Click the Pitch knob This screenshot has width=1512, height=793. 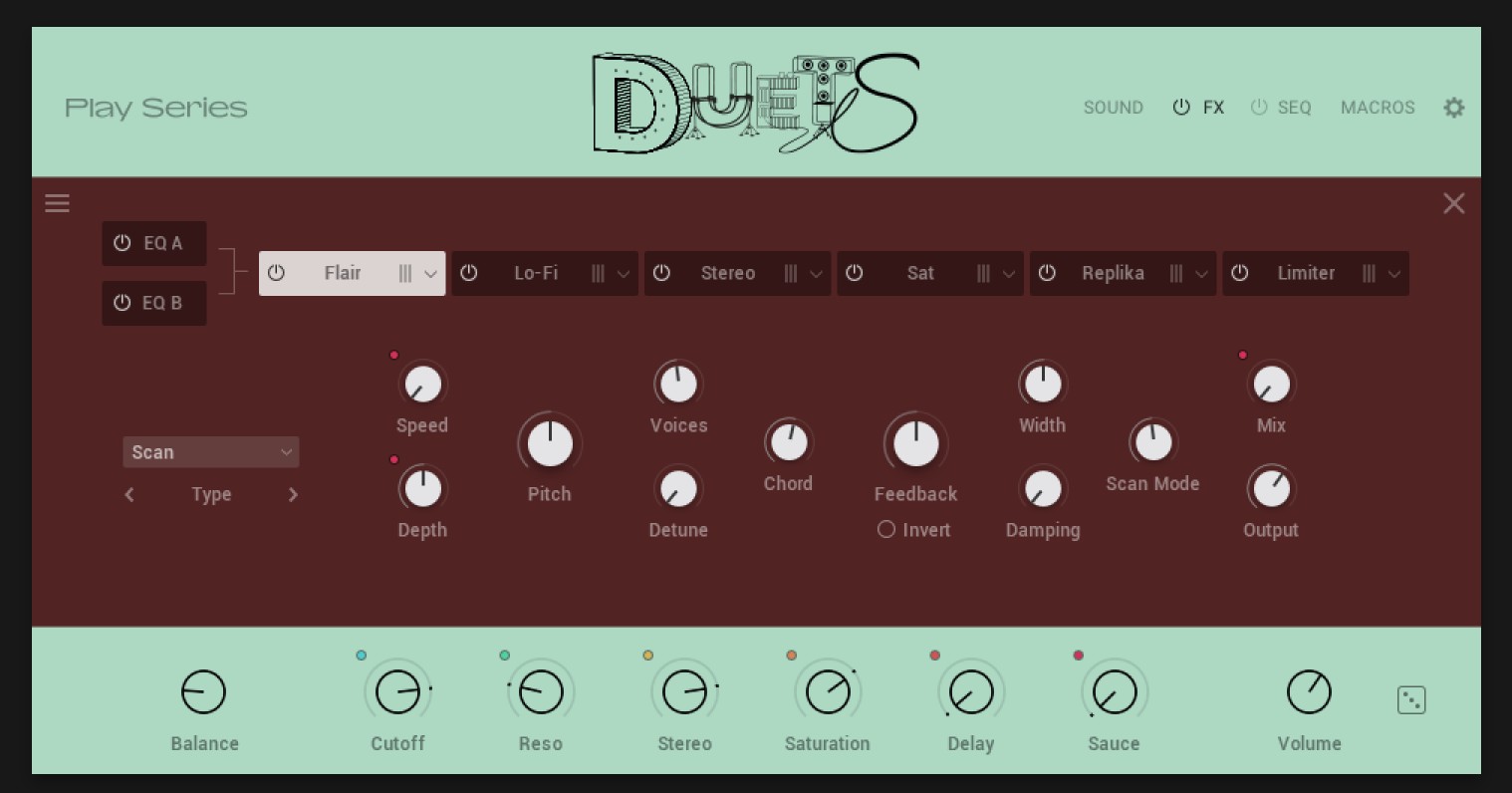(550, 443)
